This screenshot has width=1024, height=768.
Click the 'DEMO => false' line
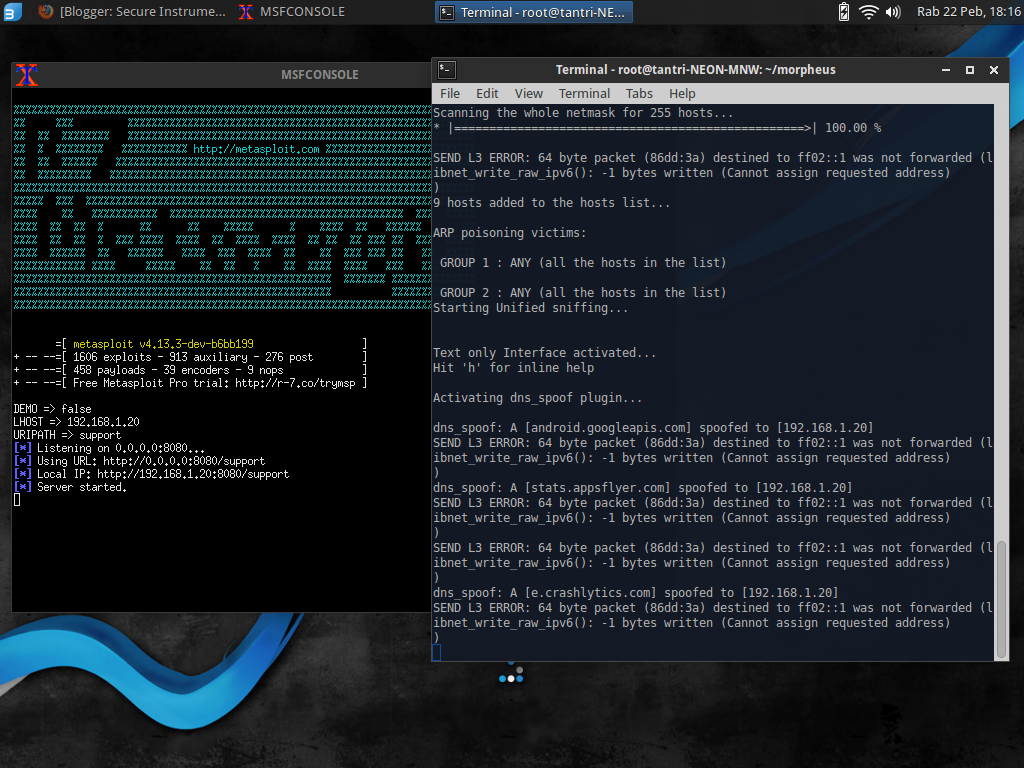coord(52,409)
